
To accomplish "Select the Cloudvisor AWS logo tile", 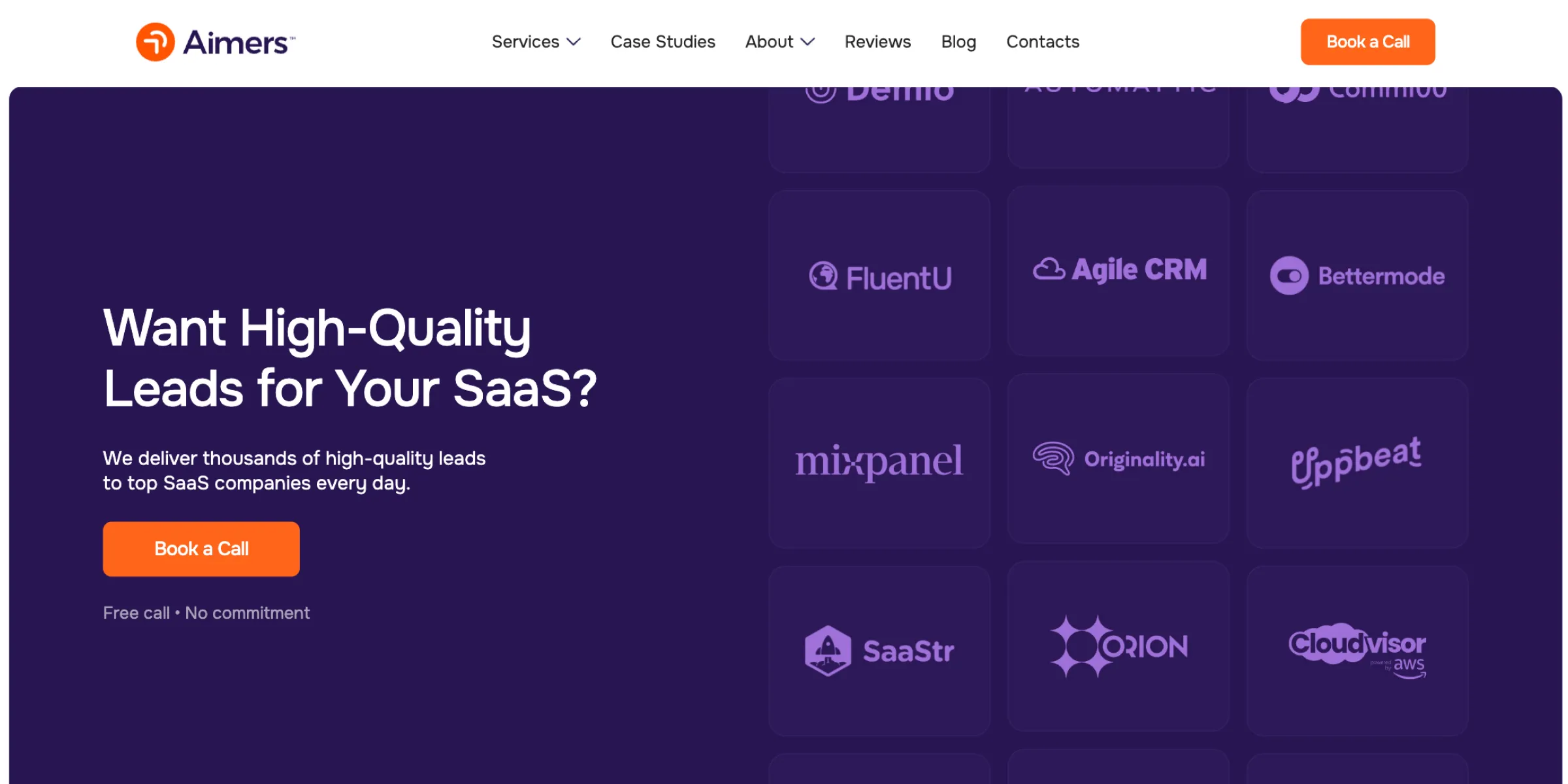I will tap(1358, 650).
